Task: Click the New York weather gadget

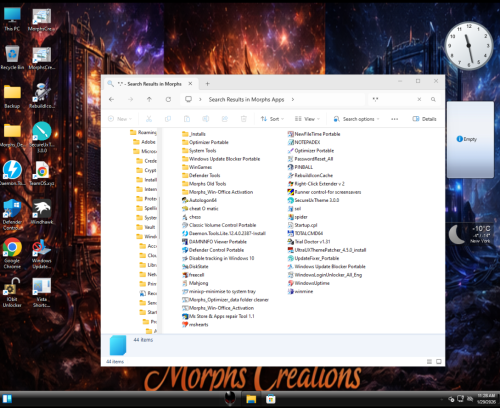Action: [x=470, y=234]
